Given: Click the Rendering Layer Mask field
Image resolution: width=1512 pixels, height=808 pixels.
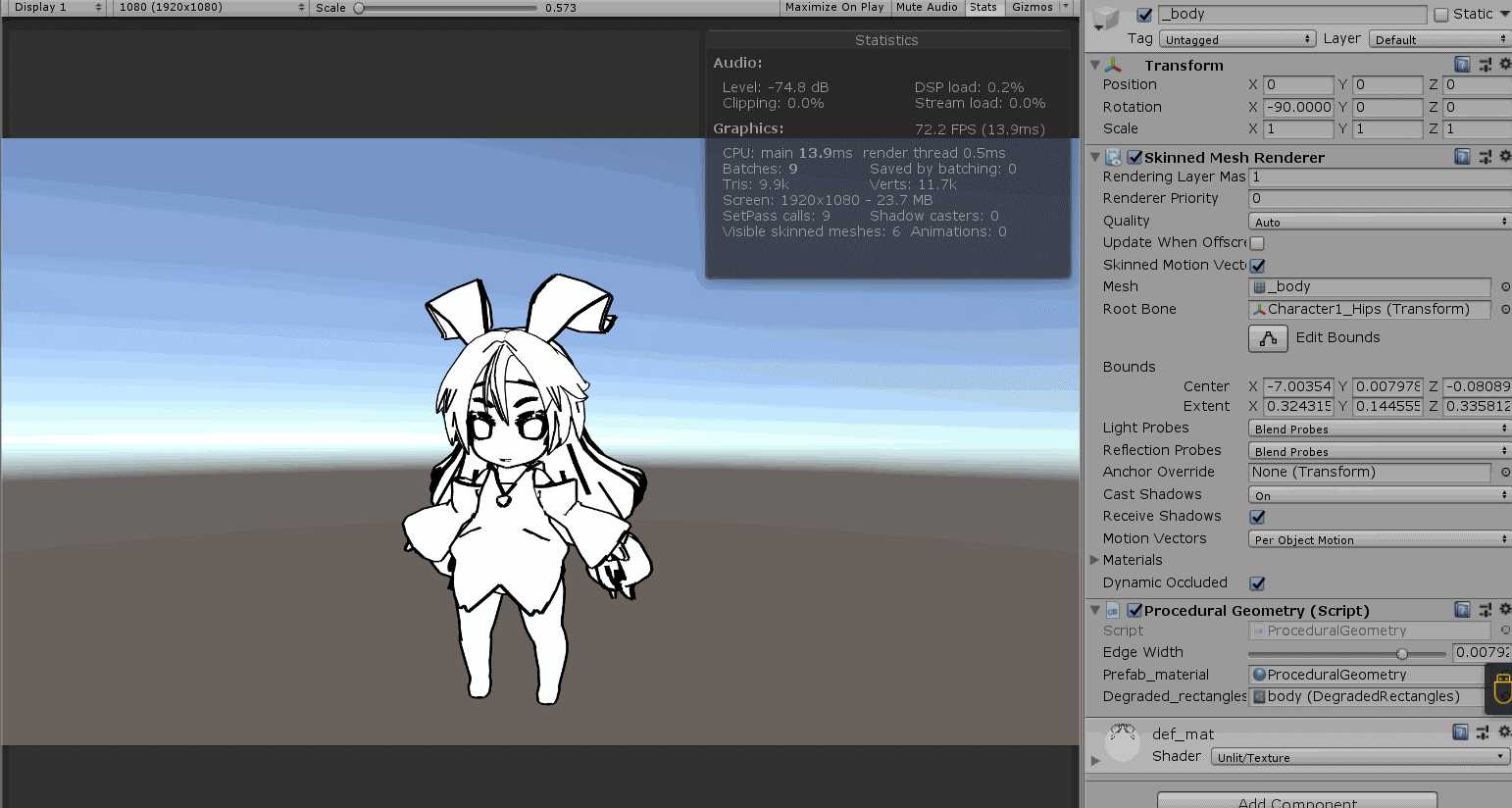Looking at the screenshot, I should coord(1380,177).
